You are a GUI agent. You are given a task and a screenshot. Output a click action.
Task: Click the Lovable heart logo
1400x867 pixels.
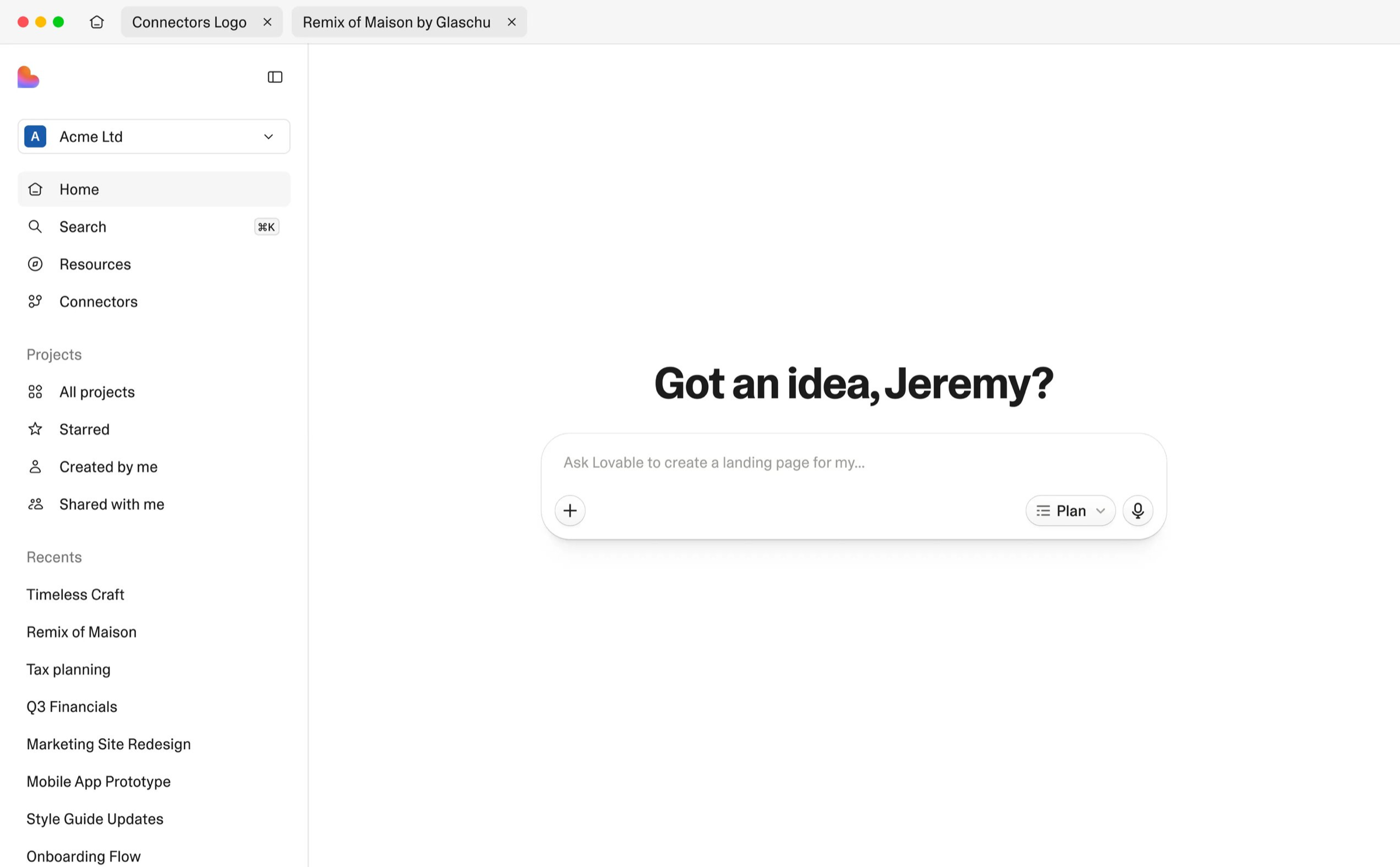28,77
